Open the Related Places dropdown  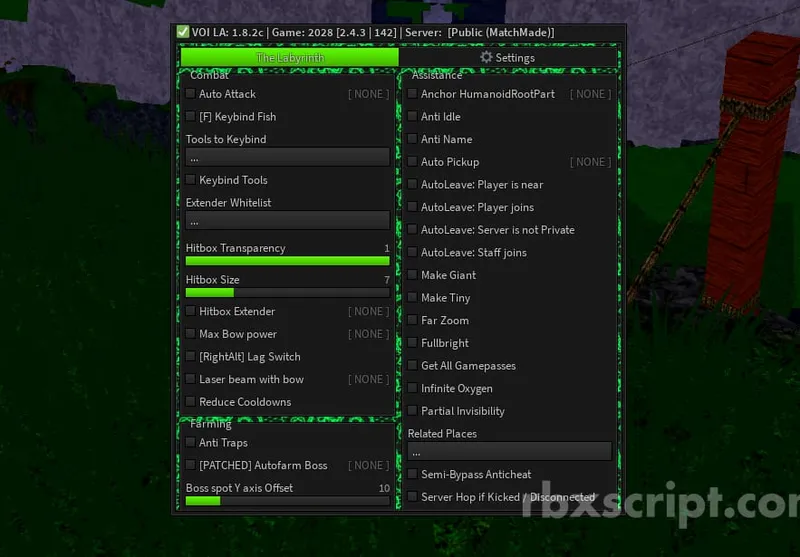509,452
